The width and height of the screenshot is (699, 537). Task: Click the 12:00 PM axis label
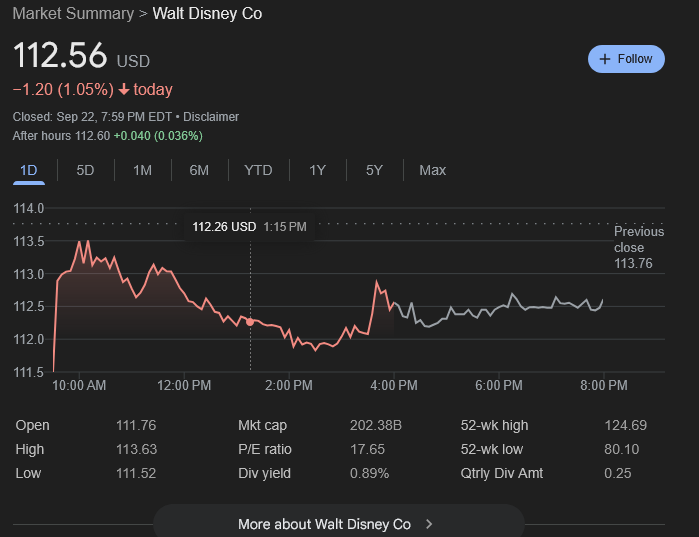click(184, 385)
